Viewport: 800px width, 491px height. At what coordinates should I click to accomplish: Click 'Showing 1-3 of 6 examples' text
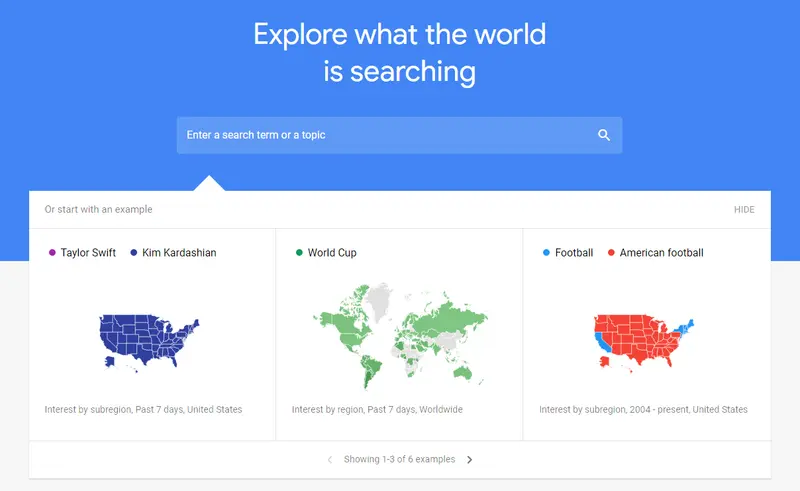399,460
